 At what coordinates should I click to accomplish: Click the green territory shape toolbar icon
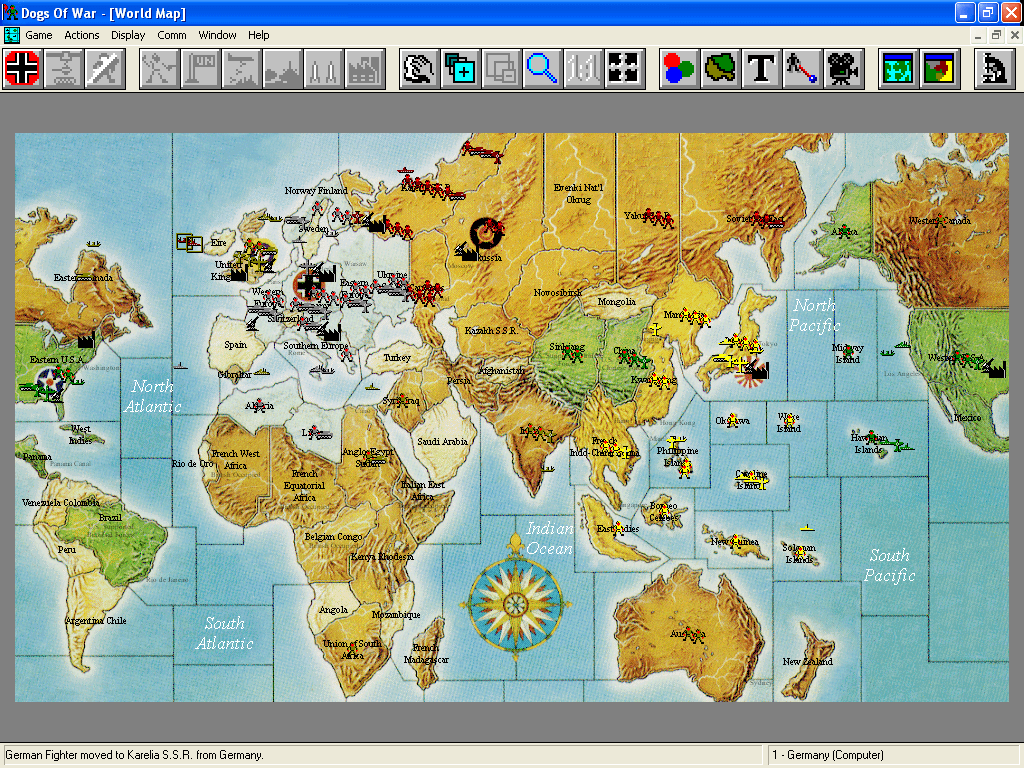[720, 69]
